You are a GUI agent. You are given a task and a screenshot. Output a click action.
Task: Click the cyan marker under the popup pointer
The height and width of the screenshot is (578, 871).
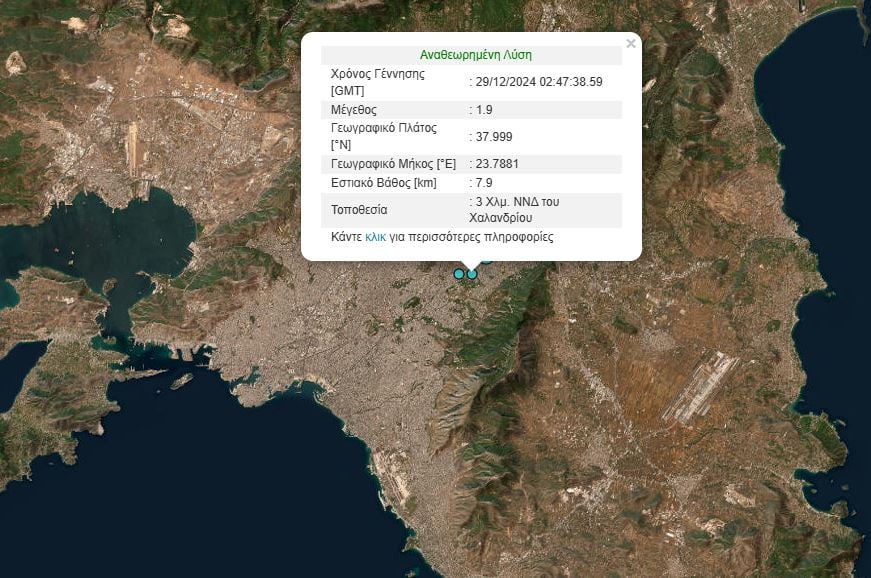[473, 274]
